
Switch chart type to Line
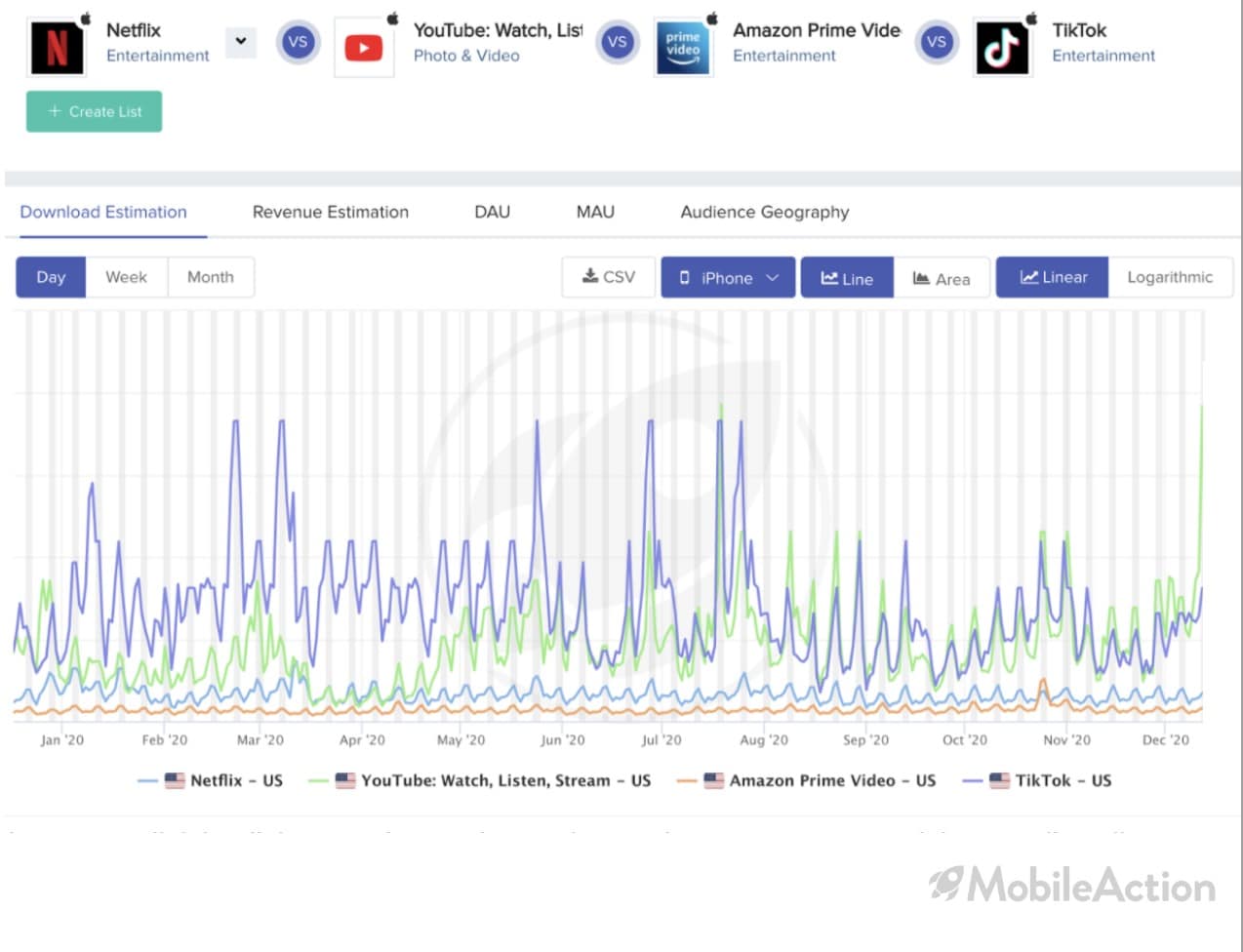point(847,277)
